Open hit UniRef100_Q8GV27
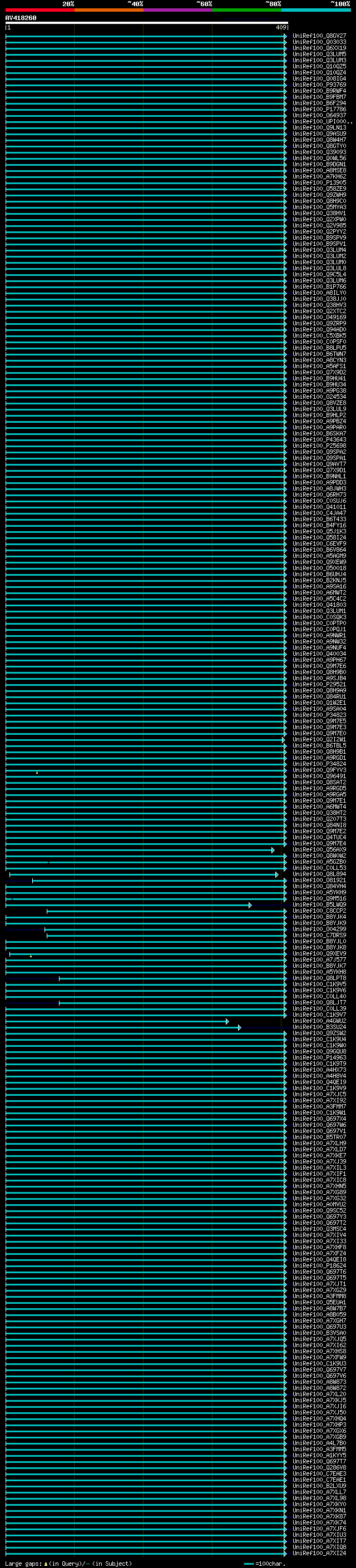 319,36
